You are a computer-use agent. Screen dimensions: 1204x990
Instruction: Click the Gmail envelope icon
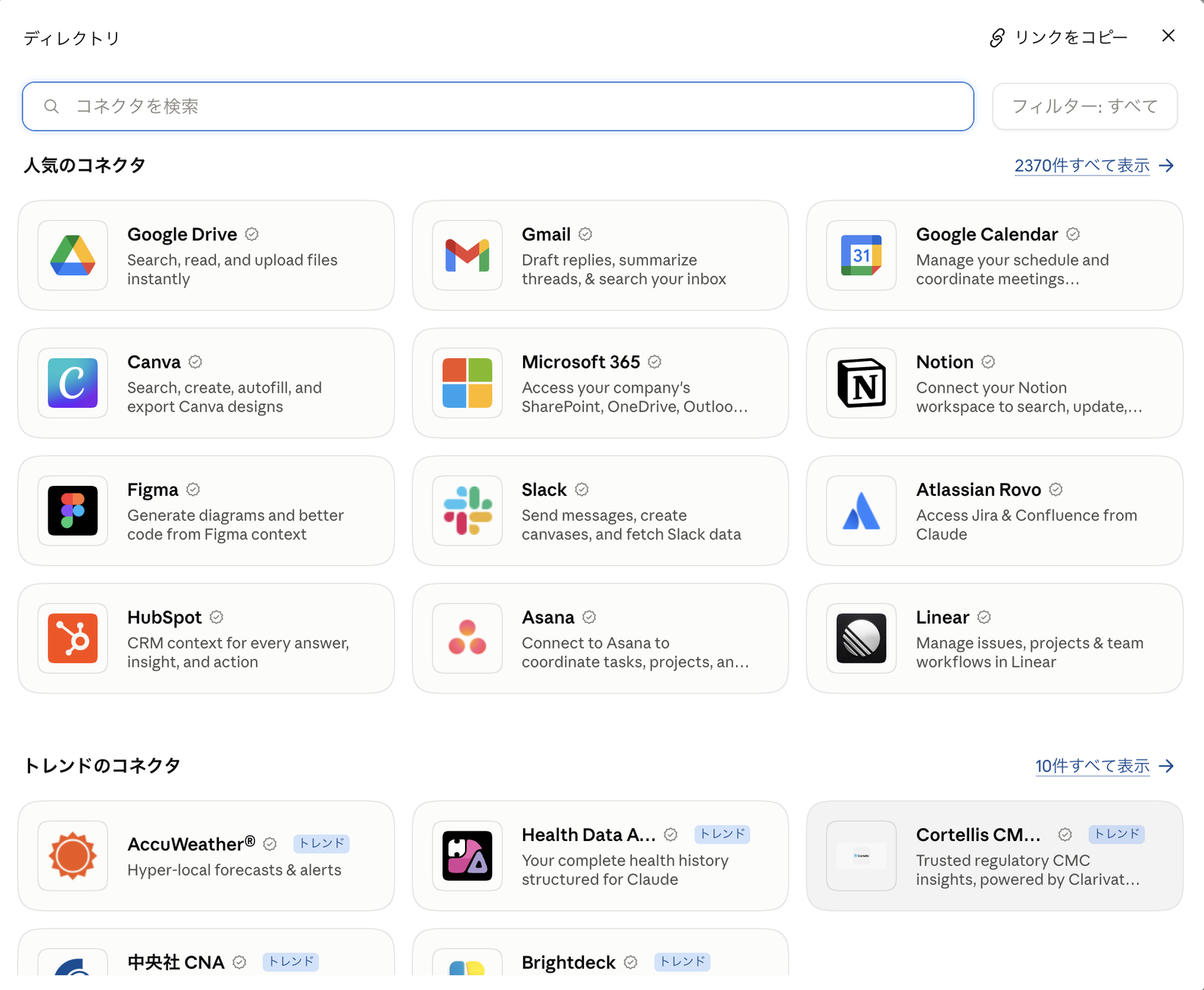point(467,255)
